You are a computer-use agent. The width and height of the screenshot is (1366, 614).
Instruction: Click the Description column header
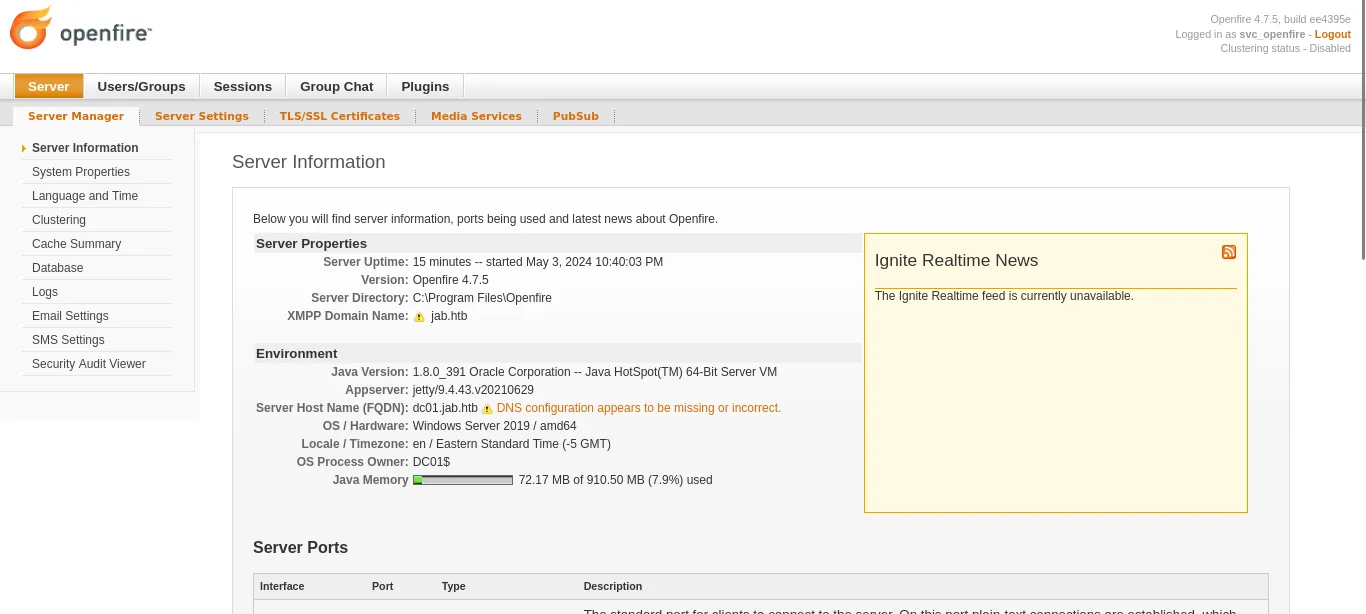[613, 586]
